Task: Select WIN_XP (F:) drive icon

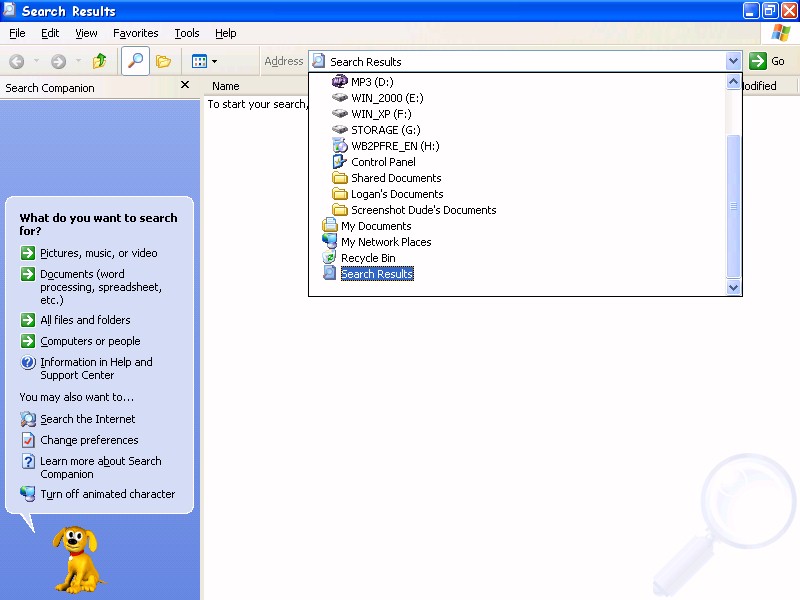Action: click(x=339, y=114)
